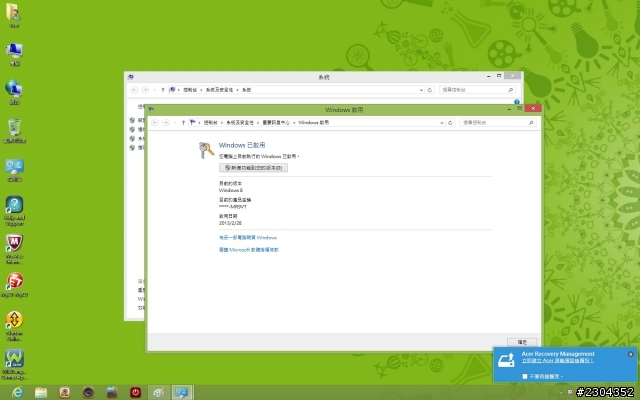Click back arrow in System window
This screenshot has height=400, width=640.
134,90
